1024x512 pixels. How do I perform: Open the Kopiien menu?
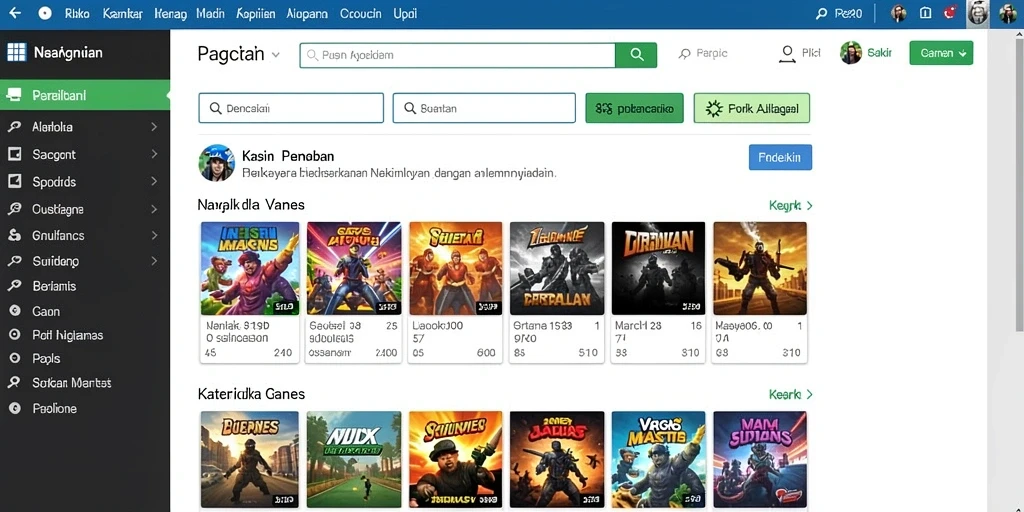point(255,14)
